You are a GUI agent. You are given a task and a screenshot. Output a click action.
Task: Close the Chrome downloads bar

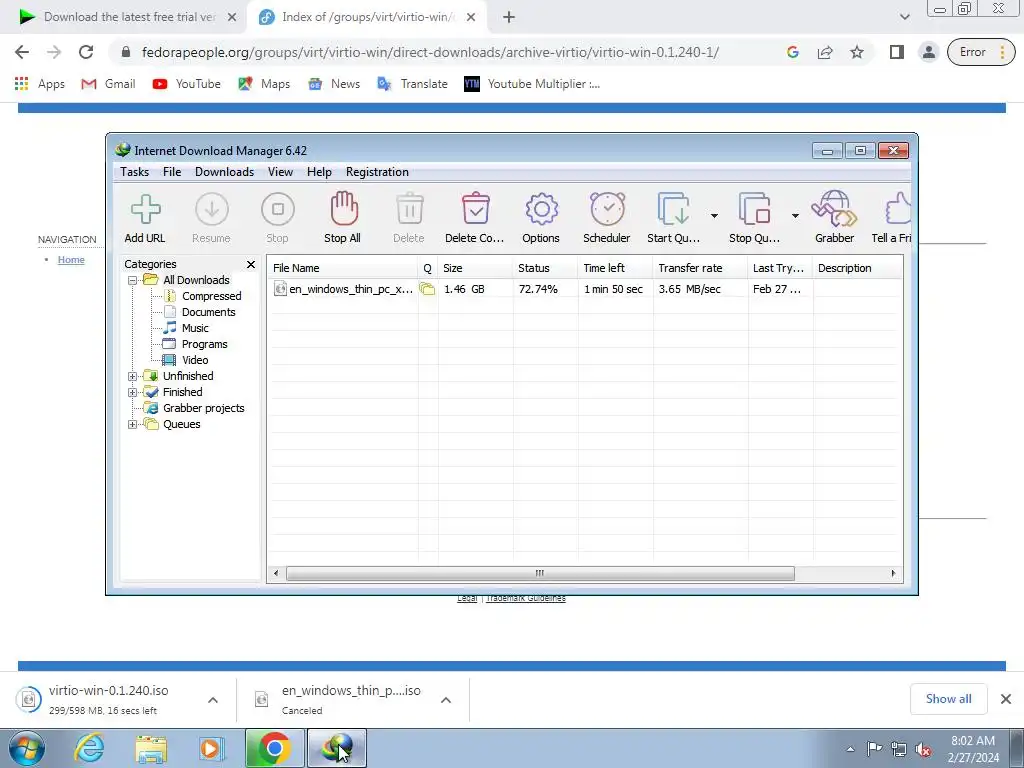pos(1006,699)
